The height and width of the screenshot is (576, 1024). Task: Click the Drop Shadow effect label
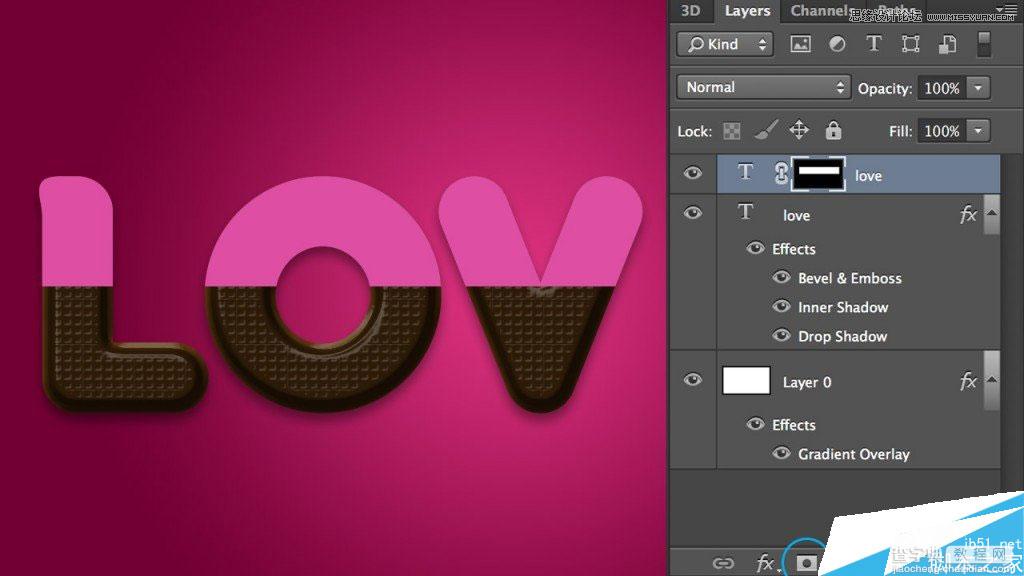coord(842,336)
